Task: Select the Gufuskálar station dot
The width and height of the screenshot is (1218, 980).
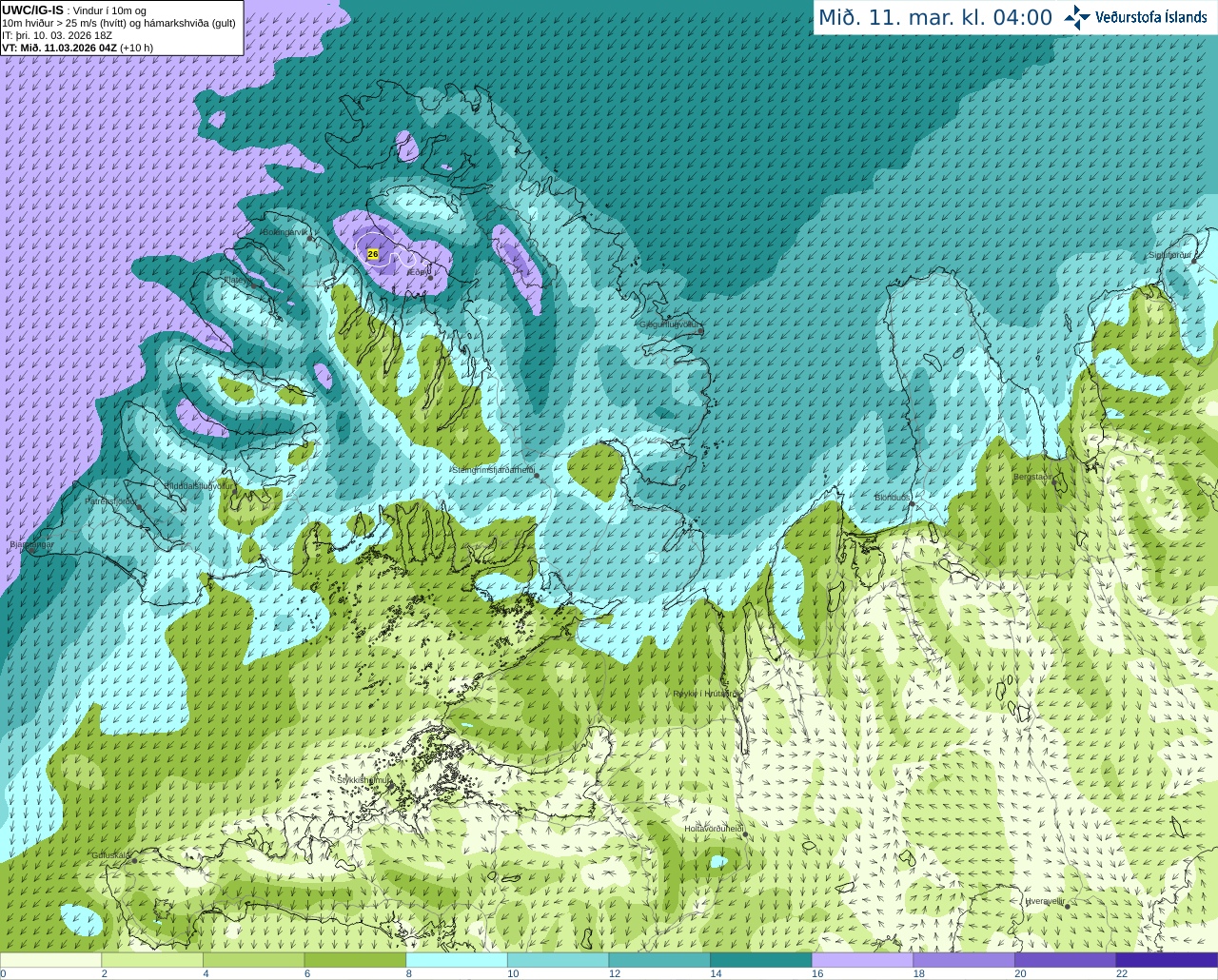Action: pos(134,860)
